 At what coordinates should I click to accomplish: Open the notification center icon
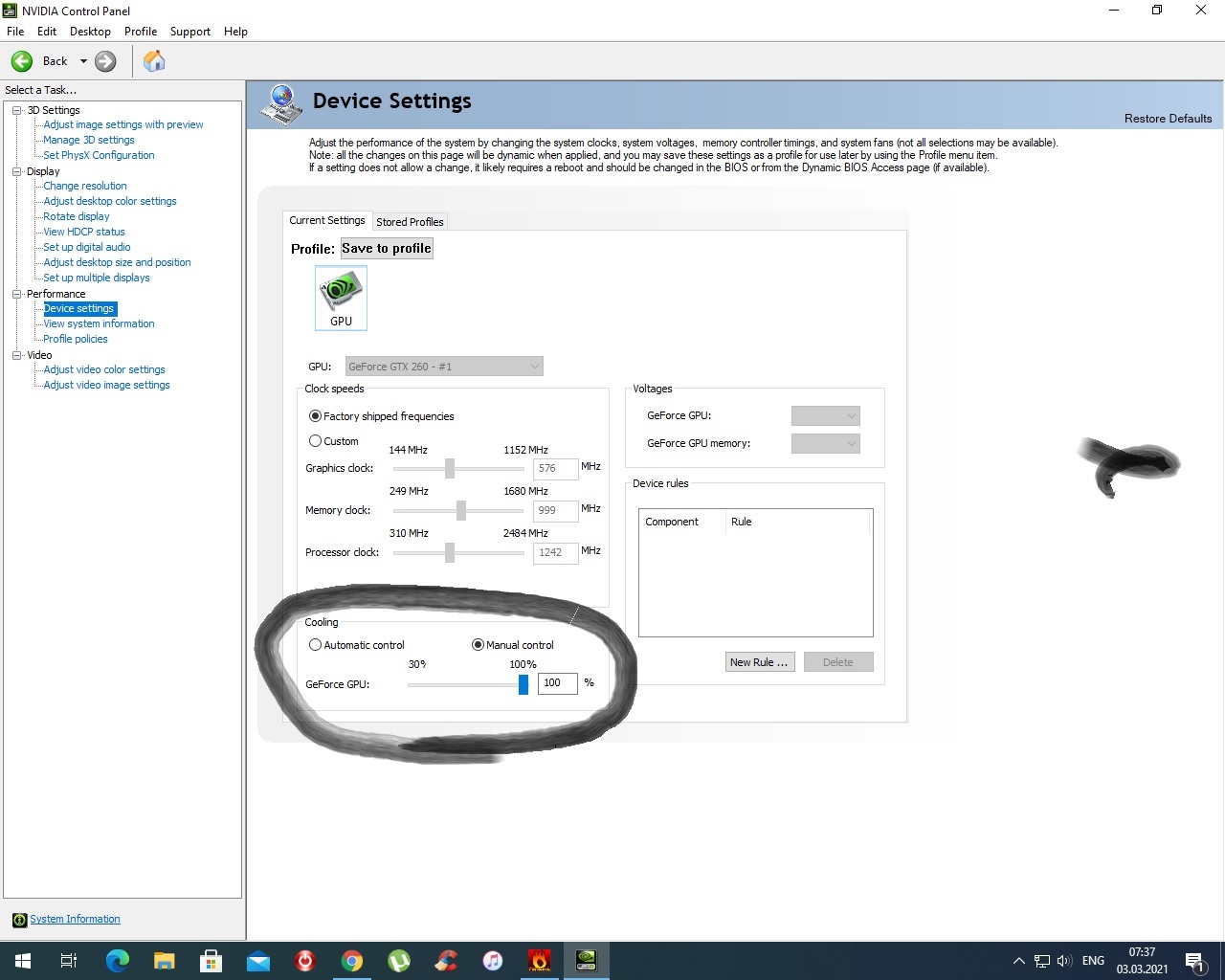(1194, 961)
